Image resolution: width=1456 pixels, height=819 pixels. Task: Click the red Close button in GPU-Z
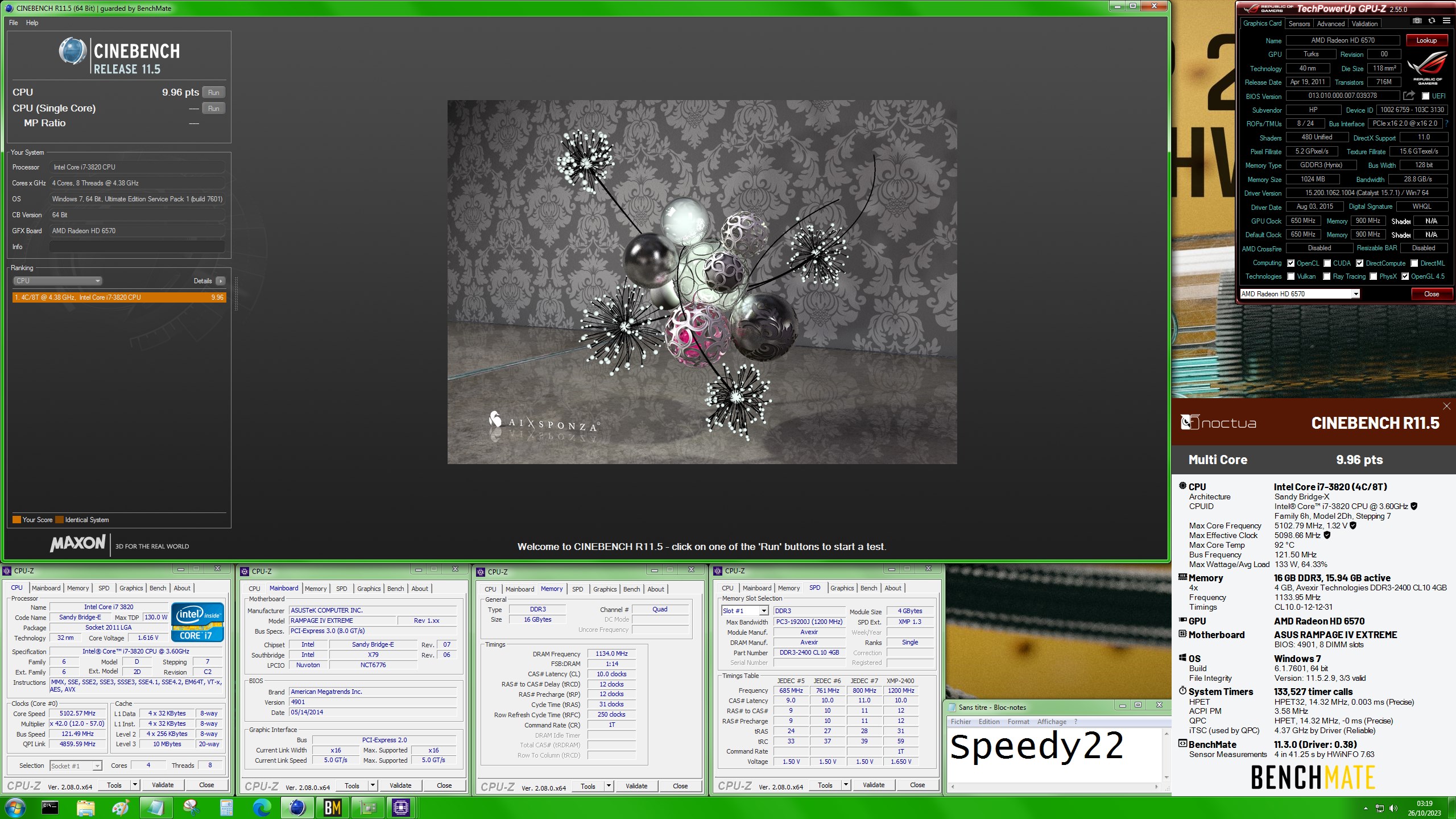tap(1432, 294)
